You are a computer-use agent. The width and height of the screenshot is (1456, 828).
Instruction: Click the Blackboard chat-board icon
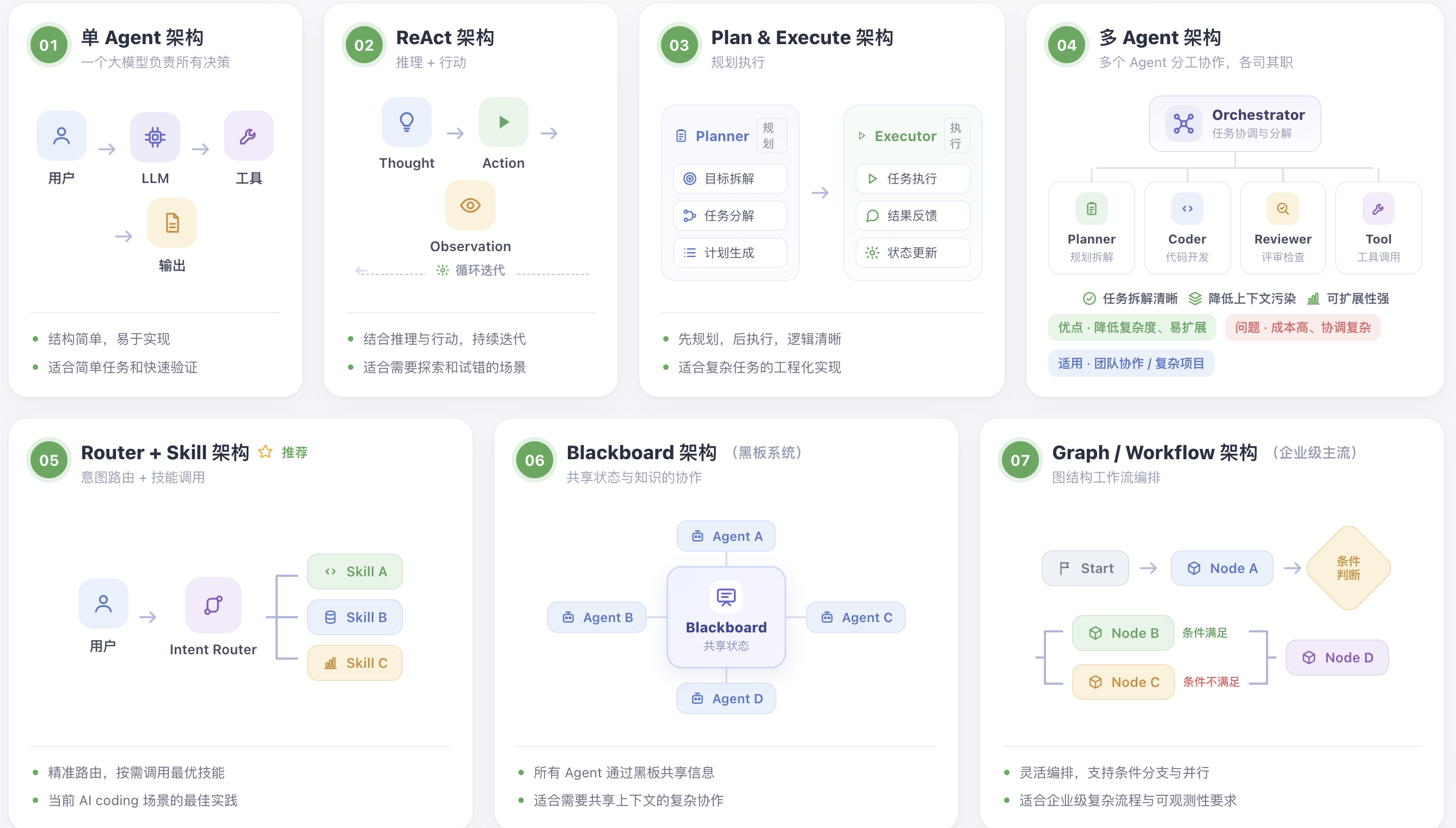click(726, 596)
